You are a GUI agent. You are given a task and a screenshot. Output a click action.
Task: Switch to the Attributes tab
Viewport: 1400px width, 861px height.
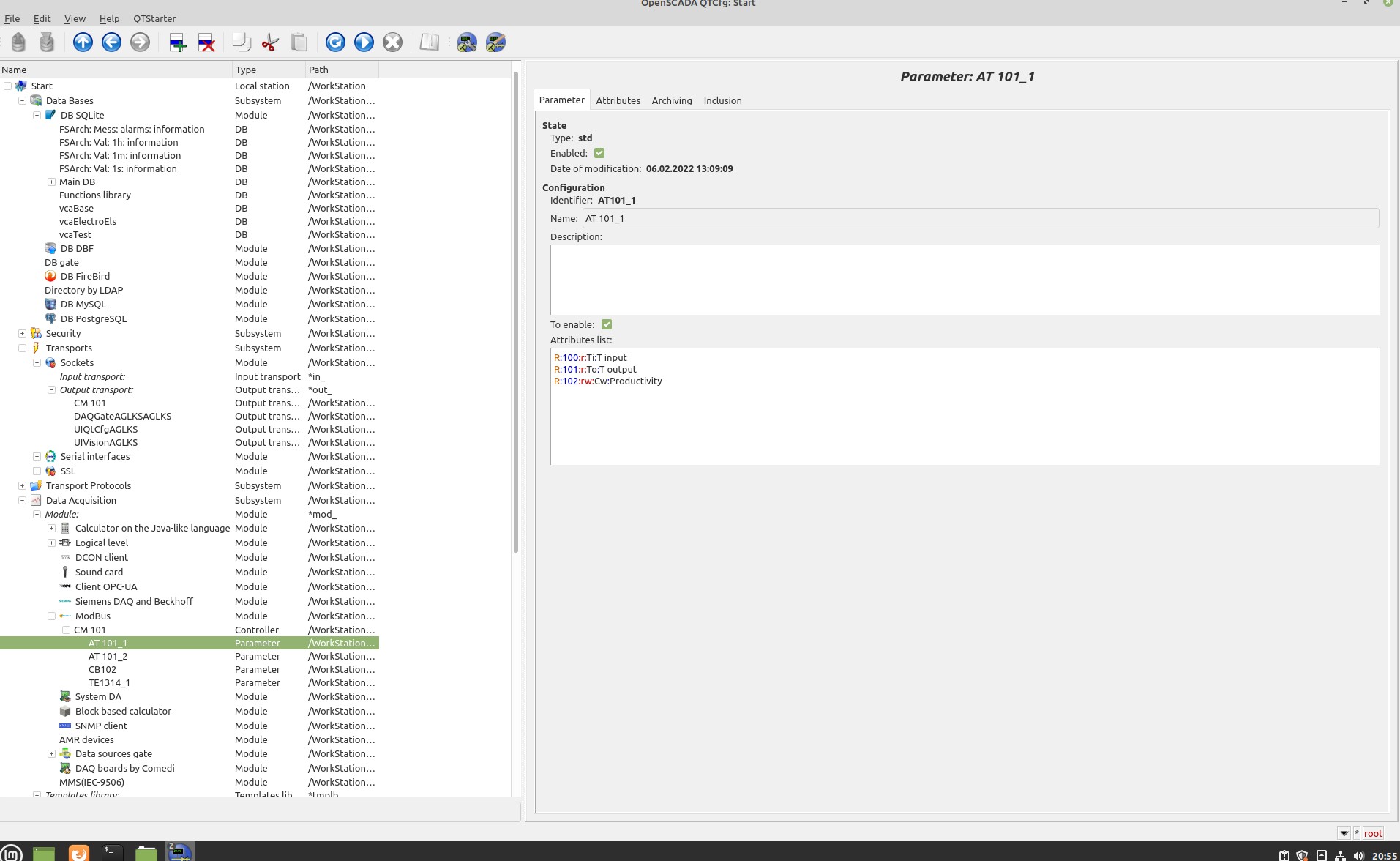618,101
